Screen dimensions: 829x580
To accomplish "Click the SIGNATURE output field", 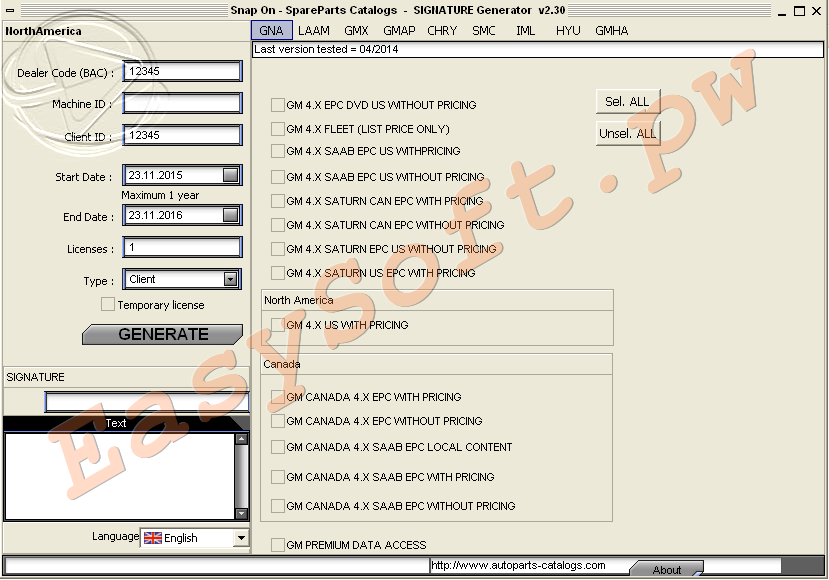I will (147, 402).
